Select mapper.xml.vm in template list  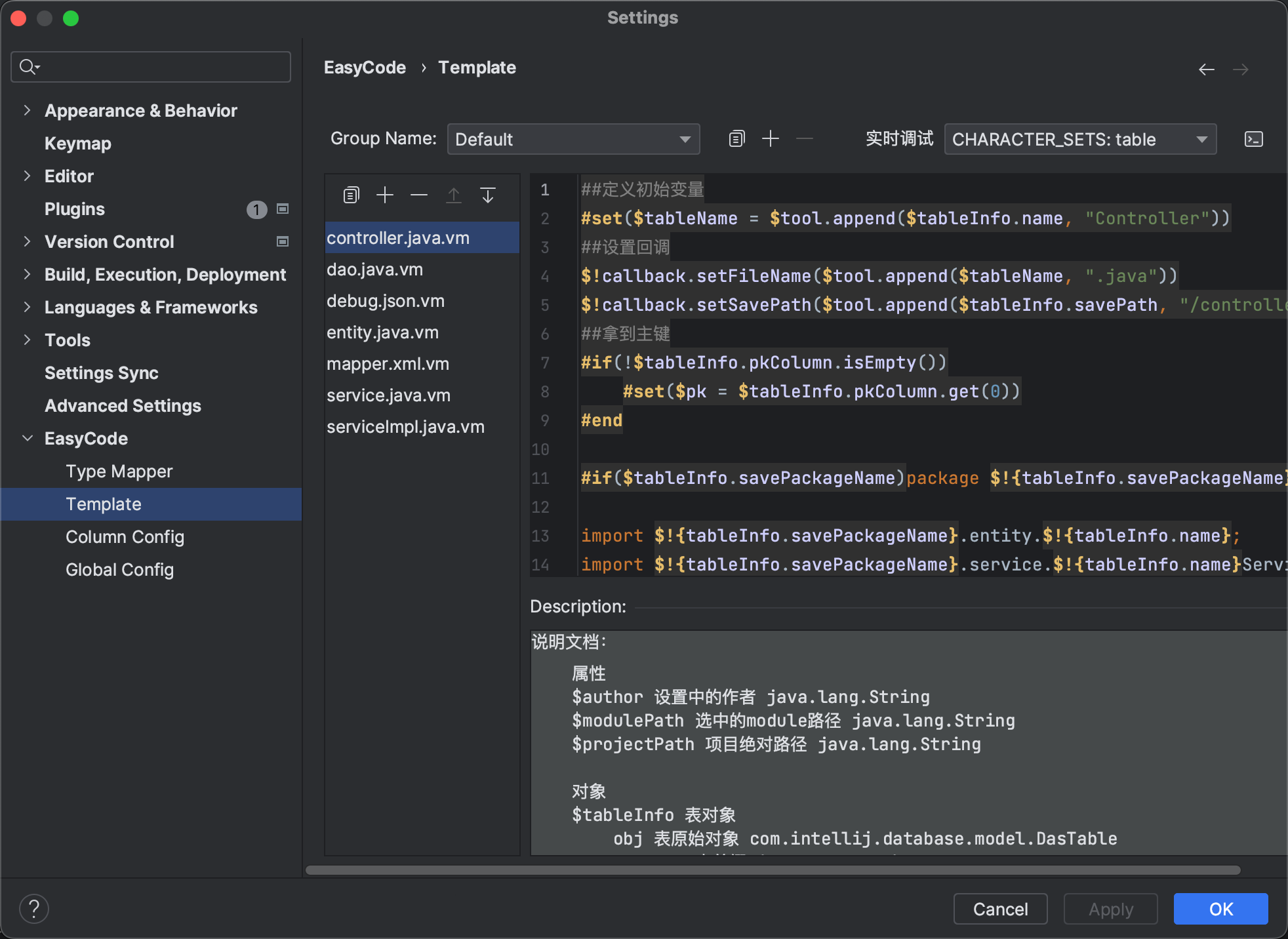pyautogui.click(x=388, y=363)
